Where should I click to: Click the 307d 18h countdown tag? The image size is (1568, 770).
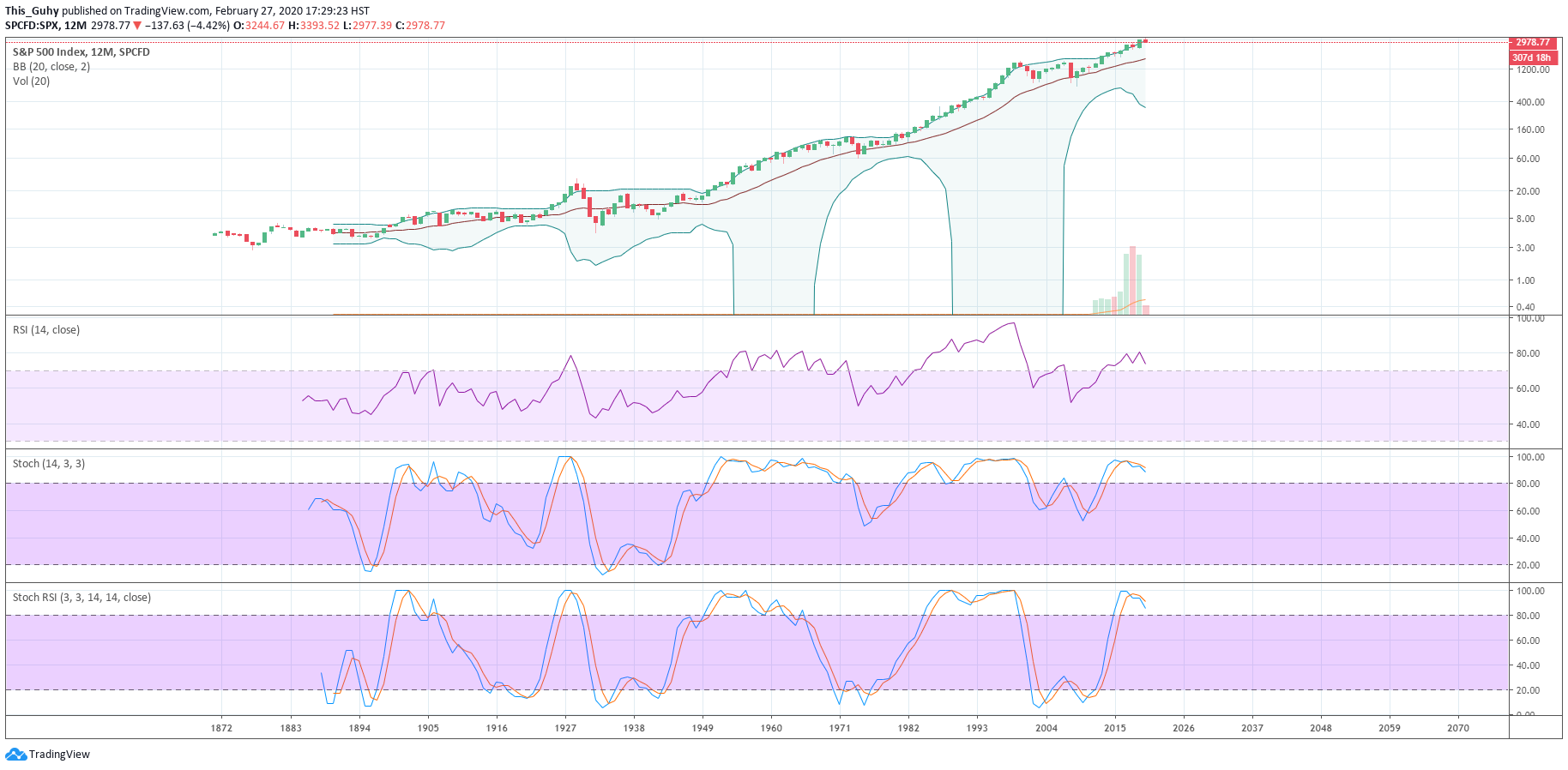click(1533, 57)
